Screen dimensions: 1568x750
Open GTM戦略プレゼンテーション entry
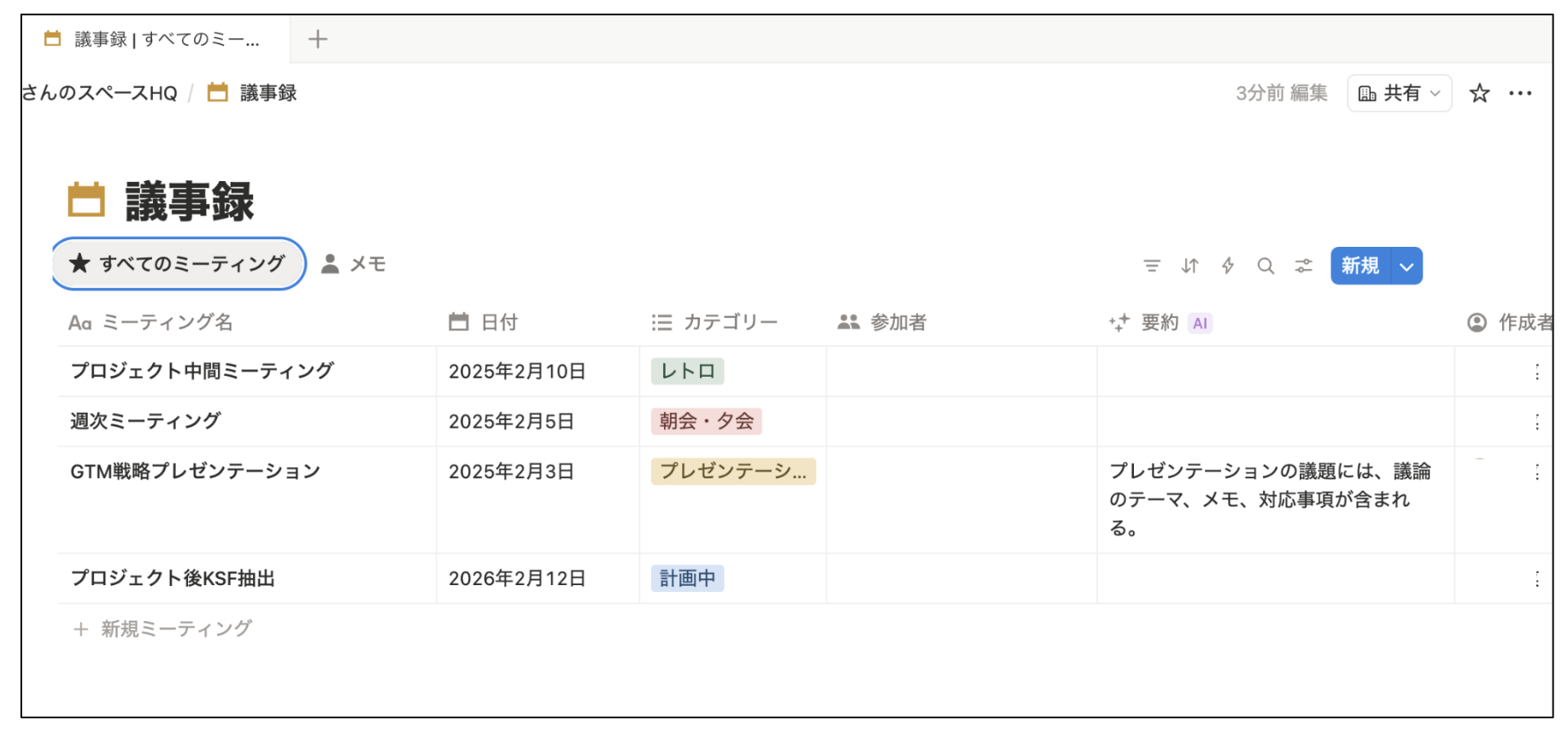(196, 472)
